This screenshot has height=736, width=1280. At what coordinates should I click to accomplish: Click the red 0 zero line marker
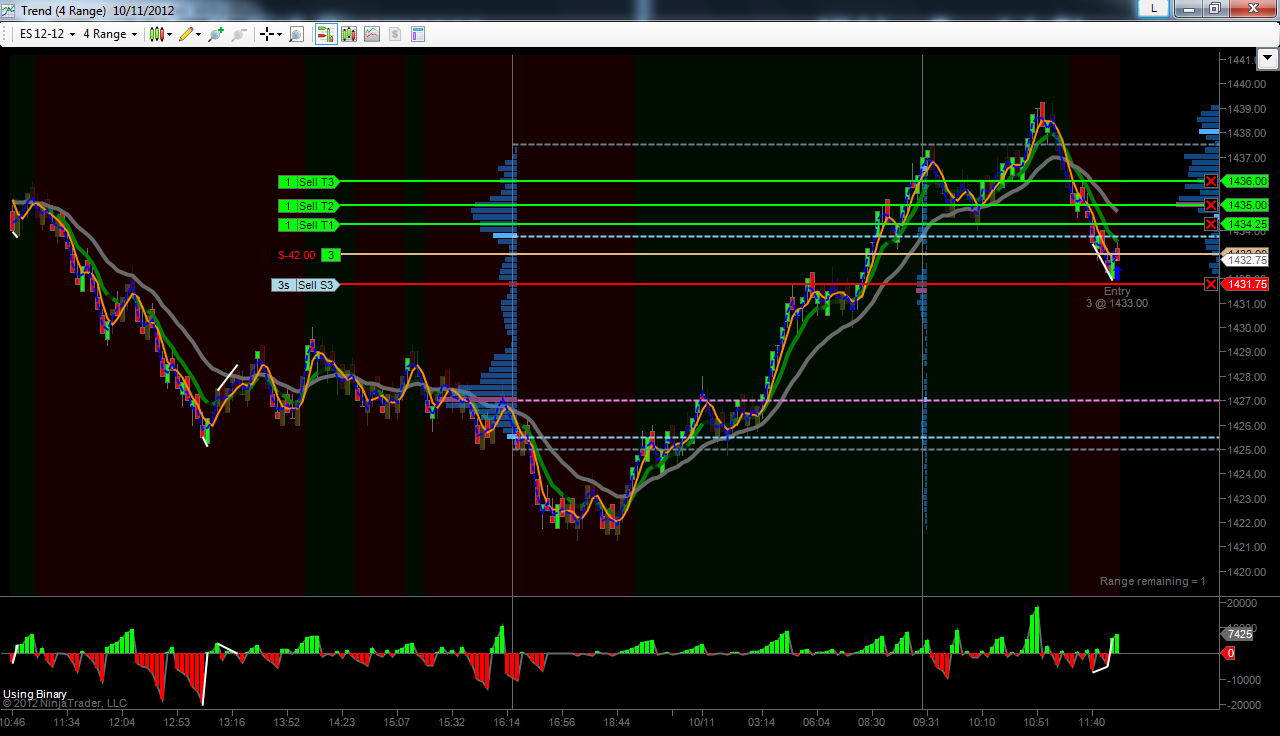1230,653
